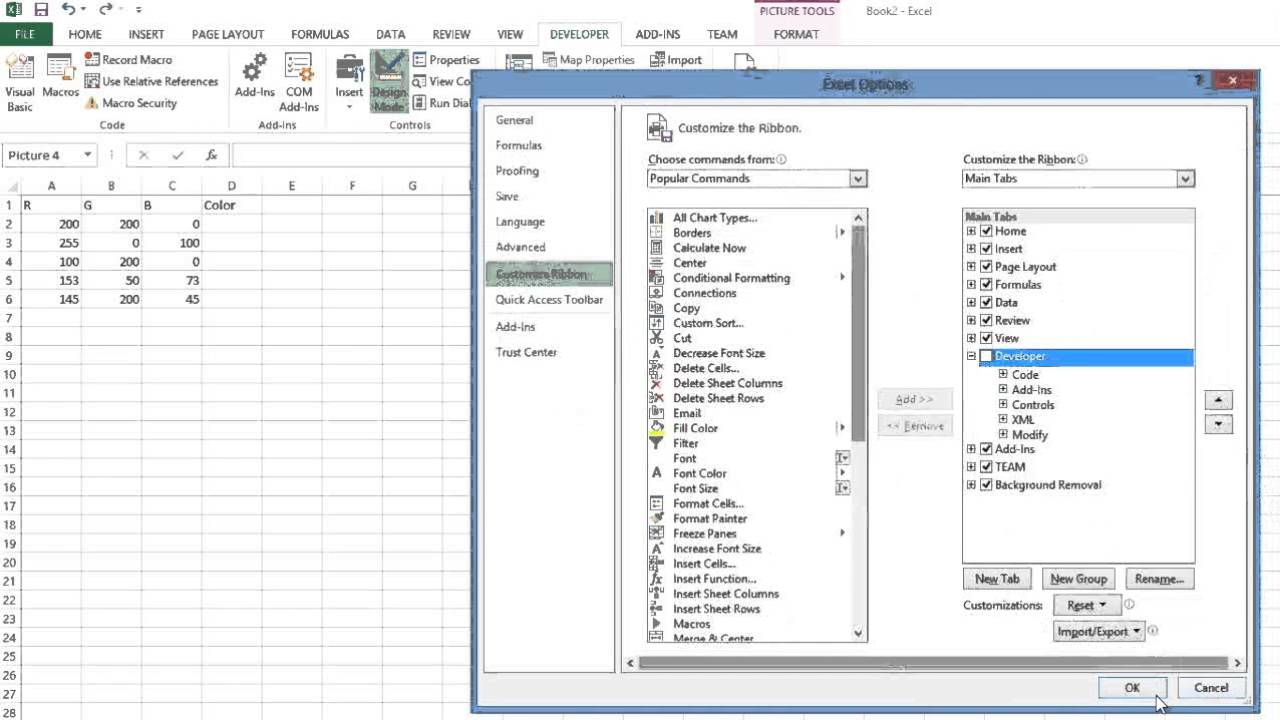The height and width of the screenshot is (720, 1280).
Task: Click the Rename button
Action: point(1159,579)
